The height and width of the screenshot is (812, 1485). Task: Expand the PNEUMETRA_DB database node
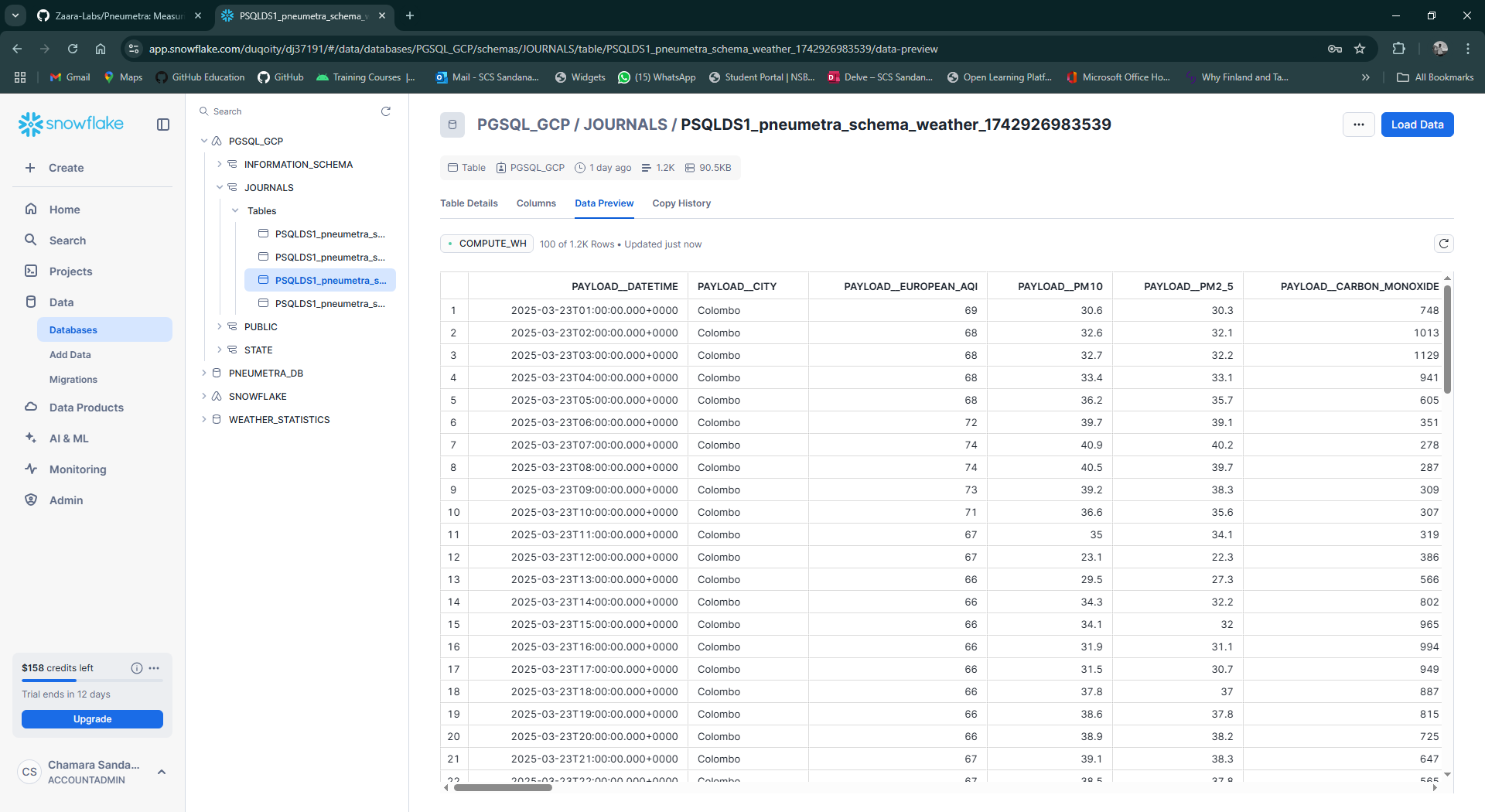[204, 373]
